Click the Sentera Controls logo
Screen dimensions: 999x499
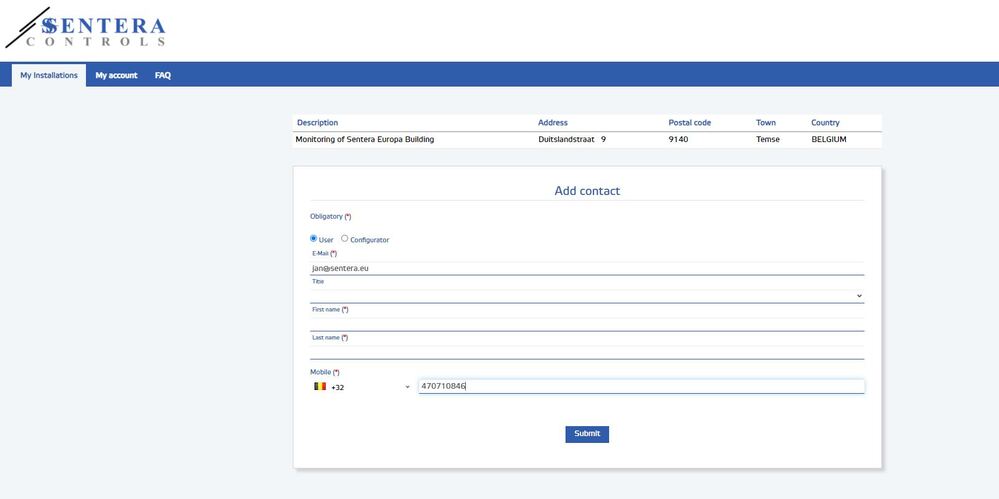(85, 30)
